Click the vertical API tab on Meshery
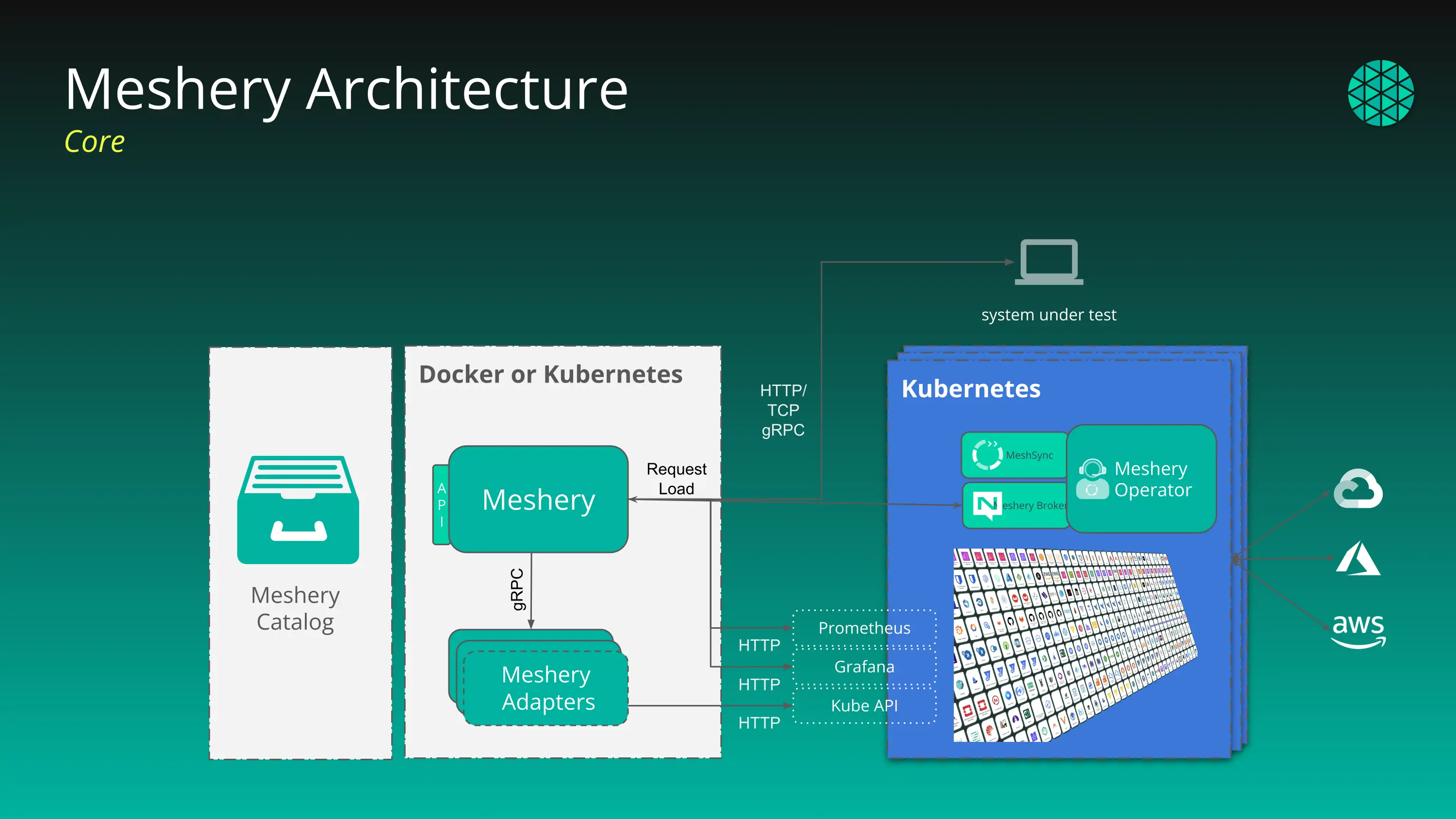The height and width of the screenshot is (819, 1456). click(441, 505)
